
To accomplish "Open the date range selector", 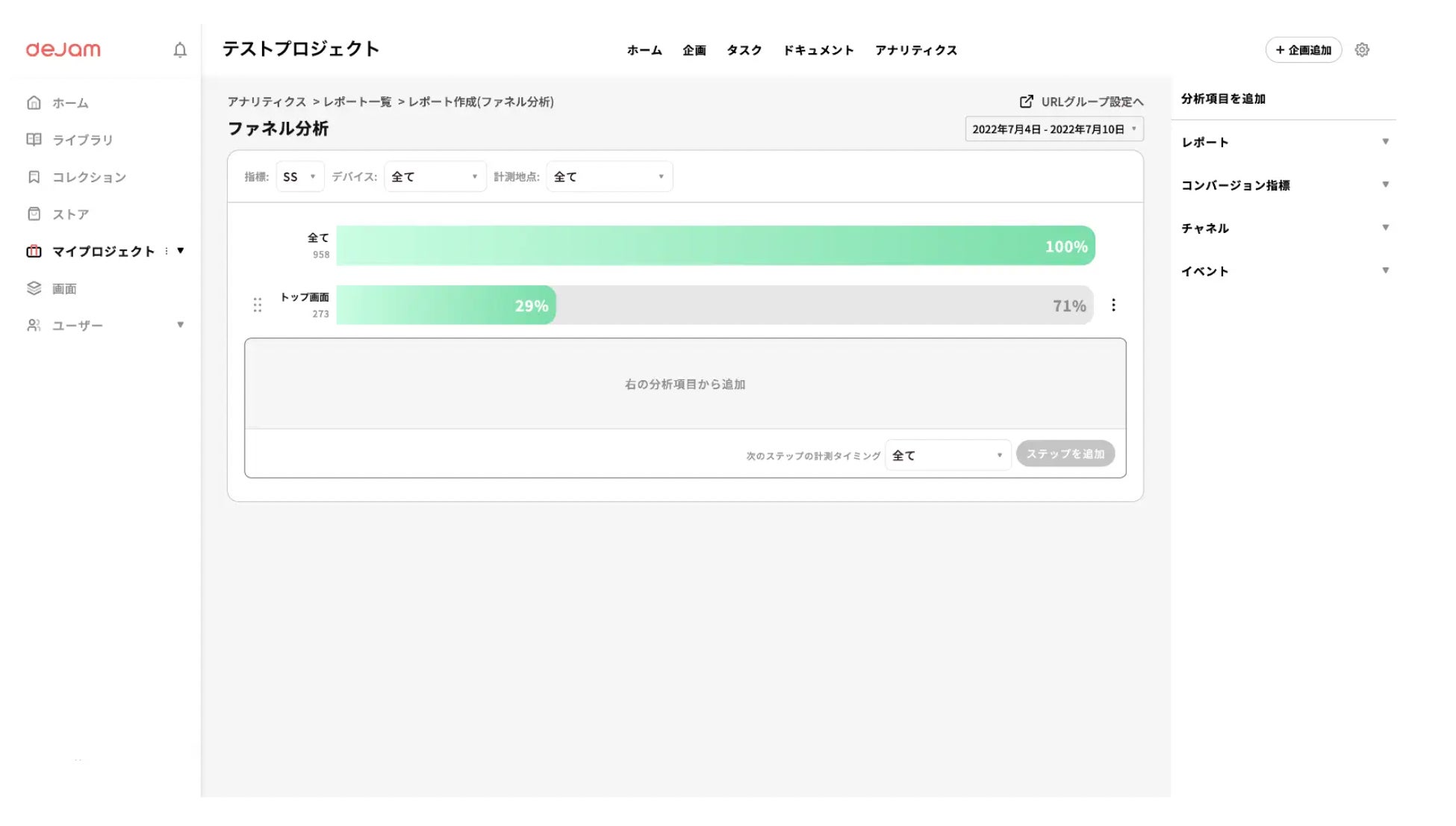I will pyautogui.click(x=1054, y=129).
